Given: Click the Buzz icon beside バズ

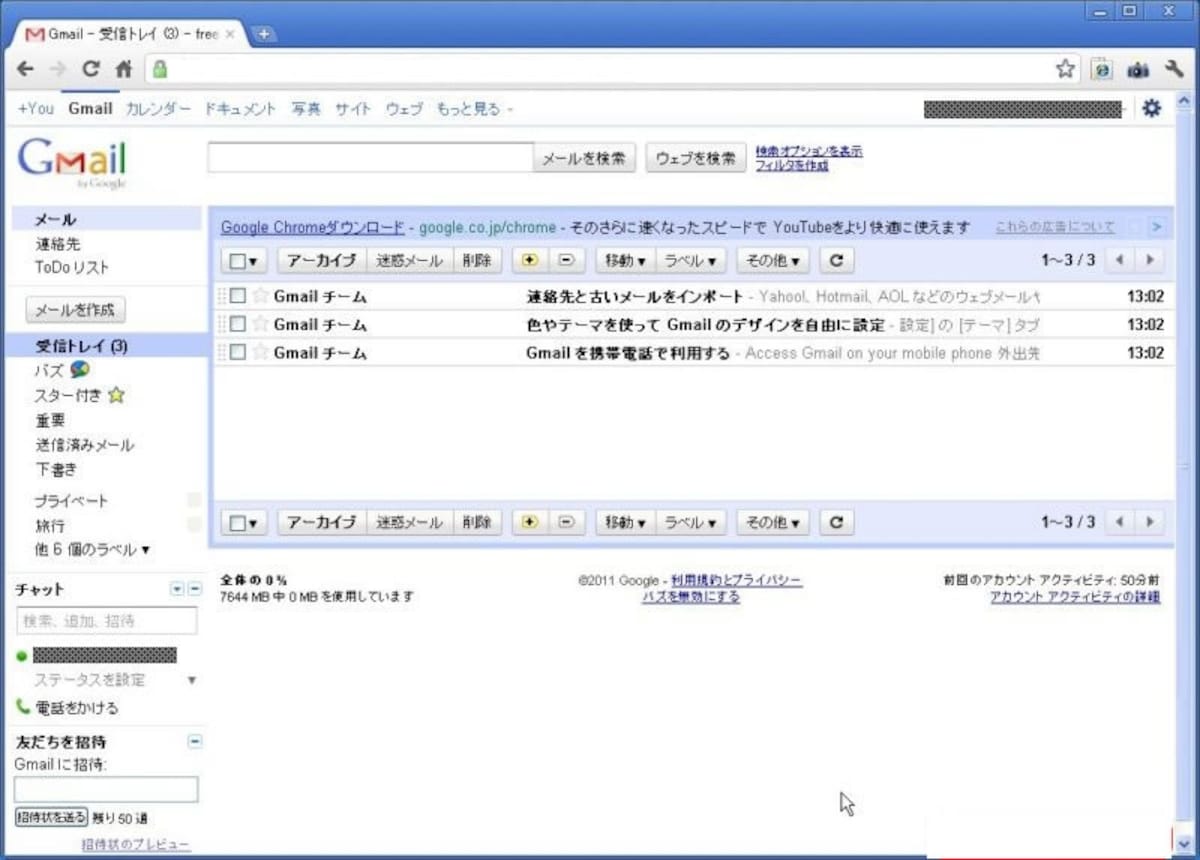Looking at the screenshot, I should [x=80, y=370].
